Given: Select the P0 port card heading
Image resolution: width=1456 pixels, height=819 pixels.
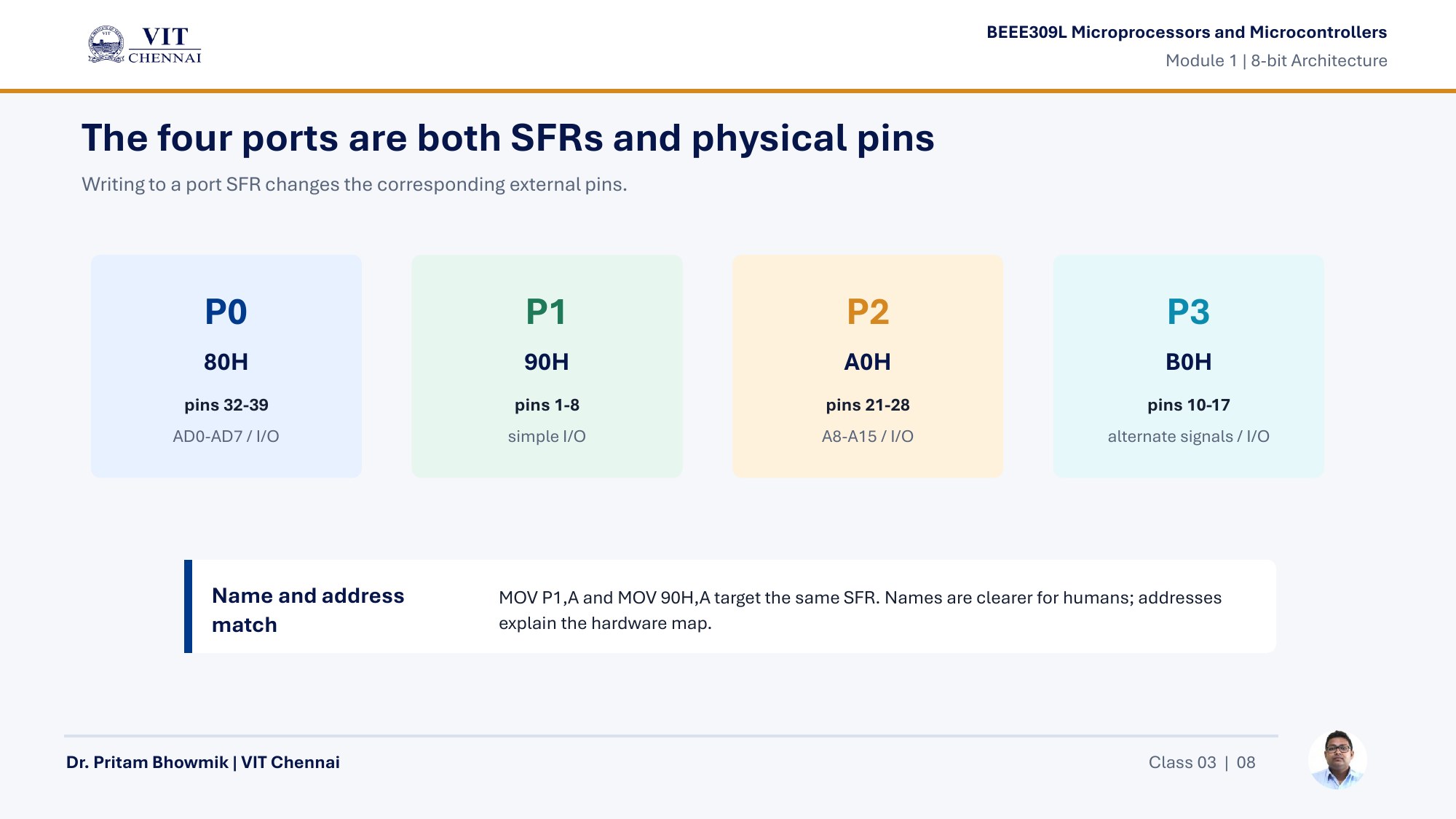Looking at the screenshot, I should point(226,312).
